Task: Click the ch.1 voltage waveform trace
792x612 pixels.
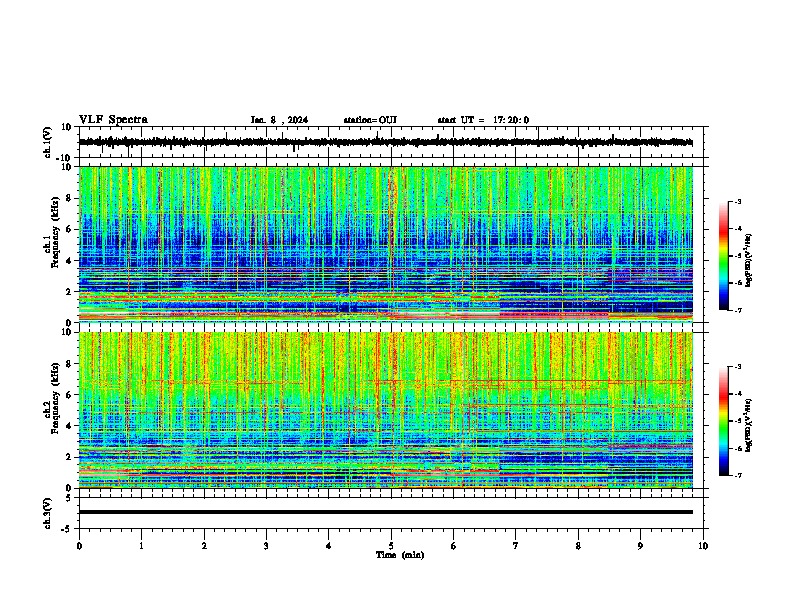Action: click(385, 142)
